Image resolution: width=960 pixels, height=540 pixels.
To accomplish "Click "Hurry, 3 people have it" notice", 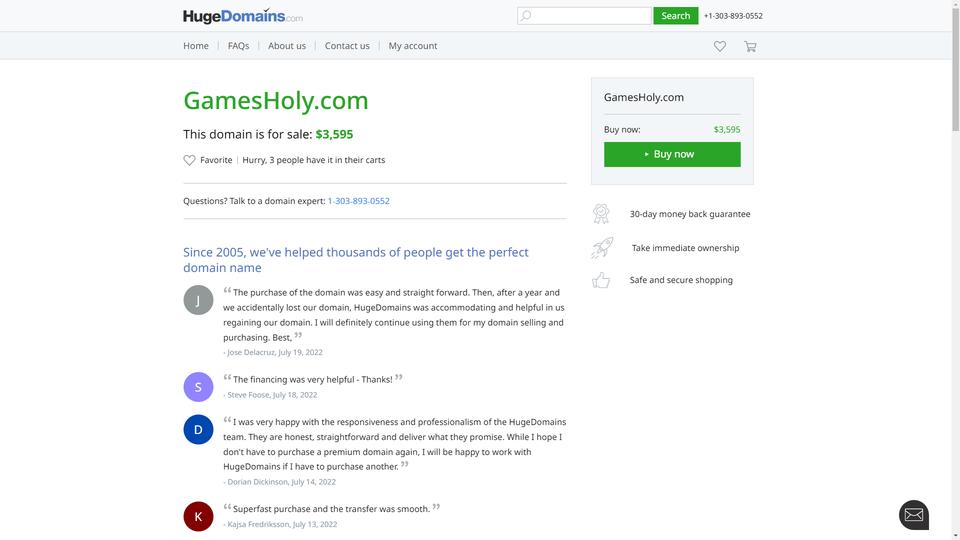I will (x=313, y=160).
